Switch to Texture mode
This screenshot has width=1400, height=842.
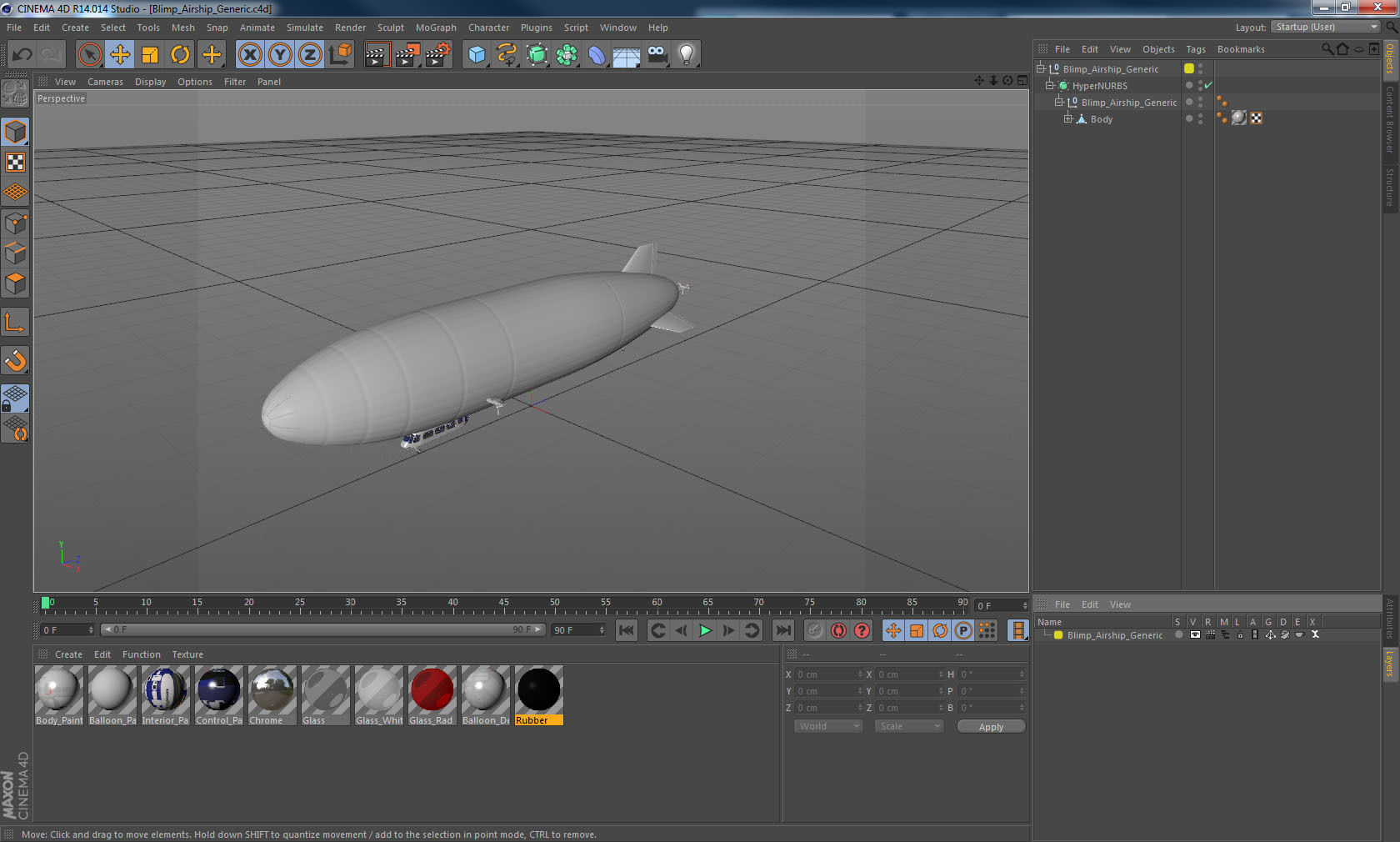(x=15, y=162)
